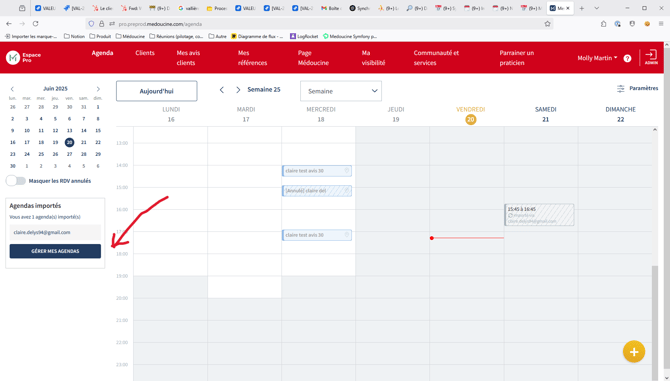Screen dimensions: 670x381
Task: Open the LogRocket bookmark
Action: [304, 36]
